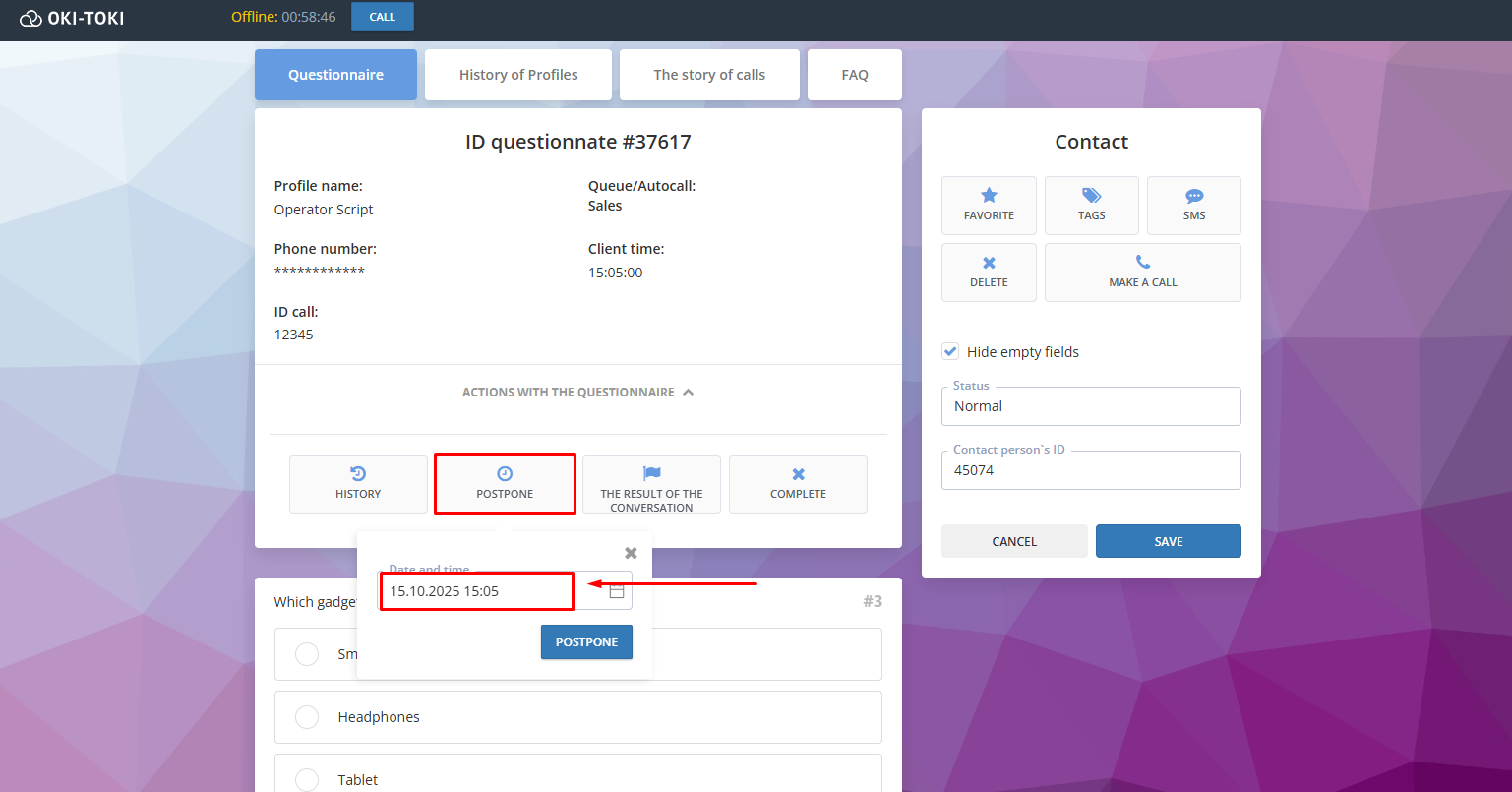This screenshot has width=1512, height=792.
Task: Open questionnaire History clock icon
Action: 358,474
